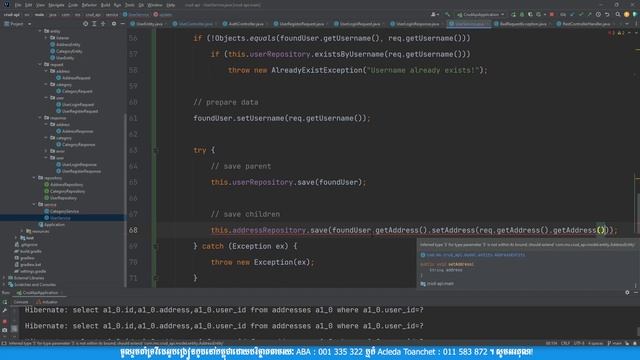
Task: Click the Expand All icon in Project panel
Action: pos(94,24)
